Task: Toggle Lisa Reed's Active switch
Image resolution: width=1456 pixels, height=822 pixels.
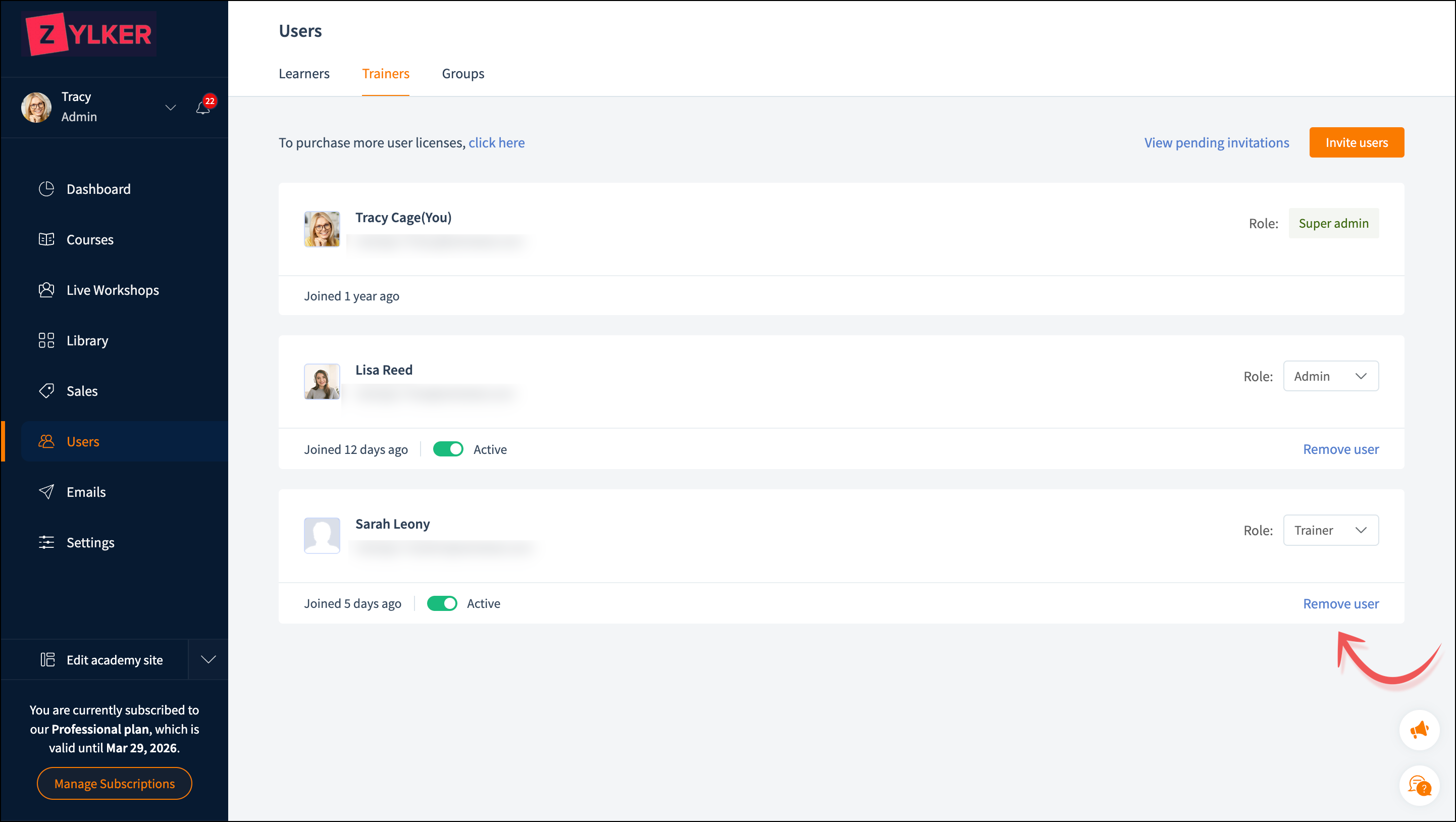Action: tap(448, 449)
